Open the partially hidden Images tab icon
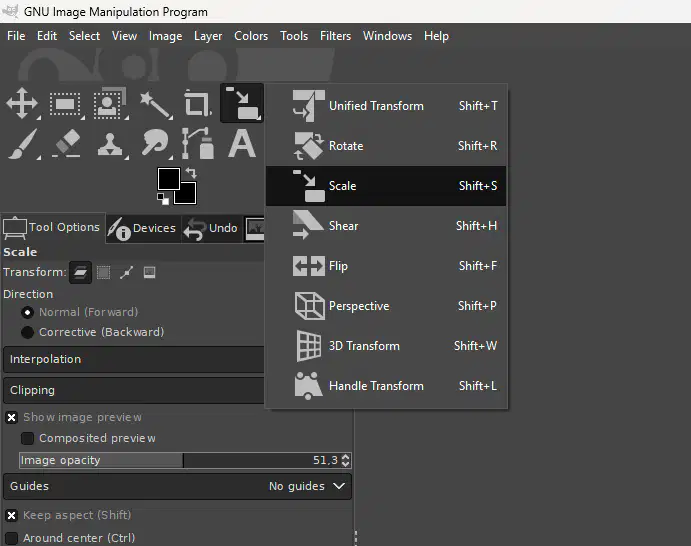The height and width of the screenshot is (546, 691). click(254, 228)
